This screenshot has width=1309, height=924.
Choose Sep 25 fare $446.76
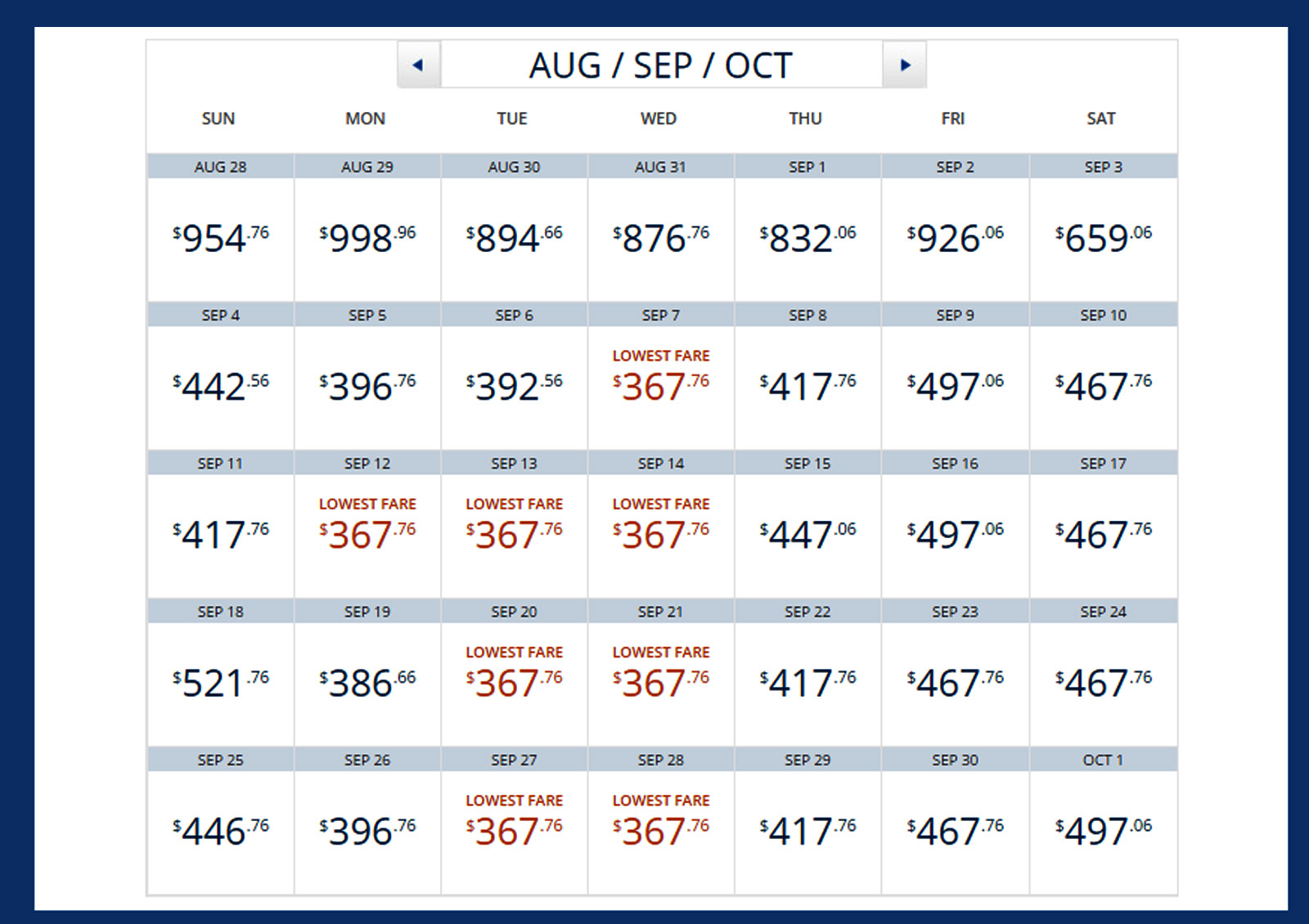(220, 831)
